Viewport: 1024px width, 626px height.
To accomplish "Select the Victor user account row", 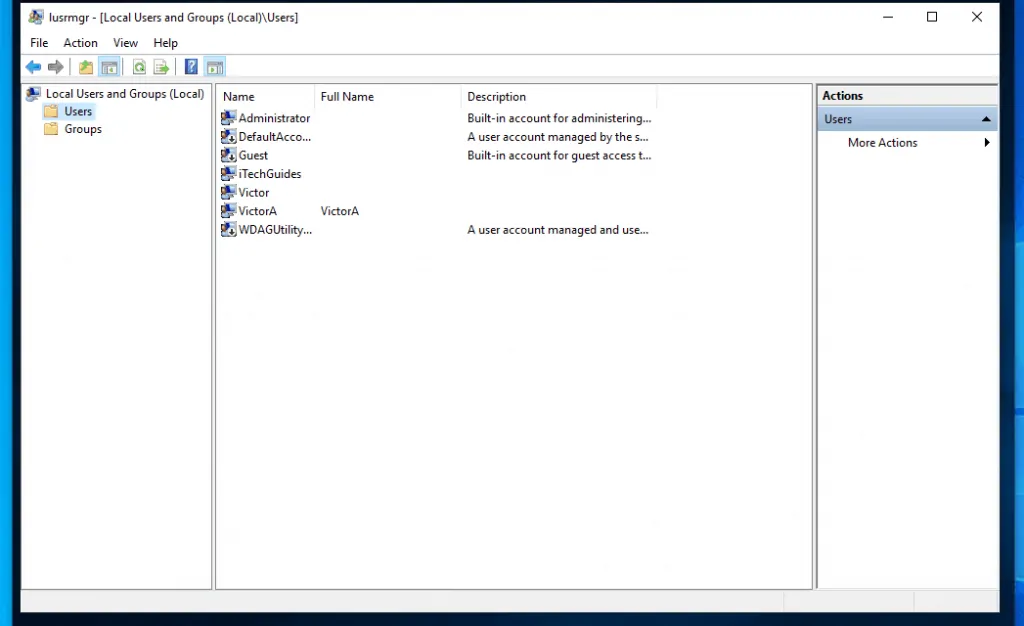I will (253, 192).
